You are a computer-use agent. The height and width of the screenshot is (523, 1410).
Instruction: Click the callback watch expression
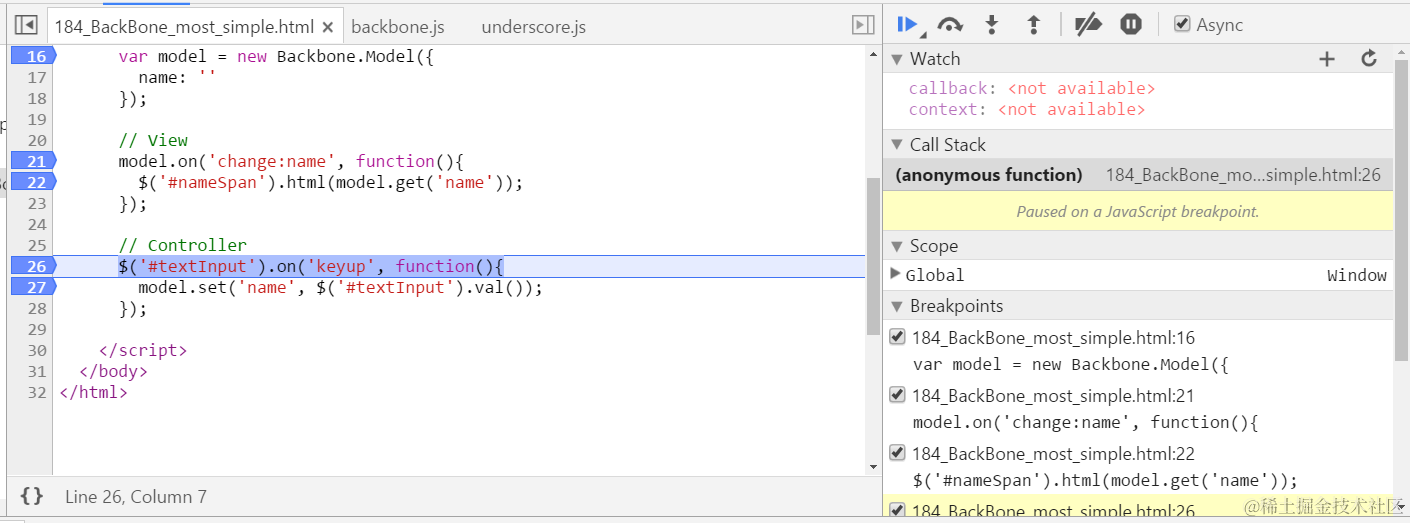1032,88
